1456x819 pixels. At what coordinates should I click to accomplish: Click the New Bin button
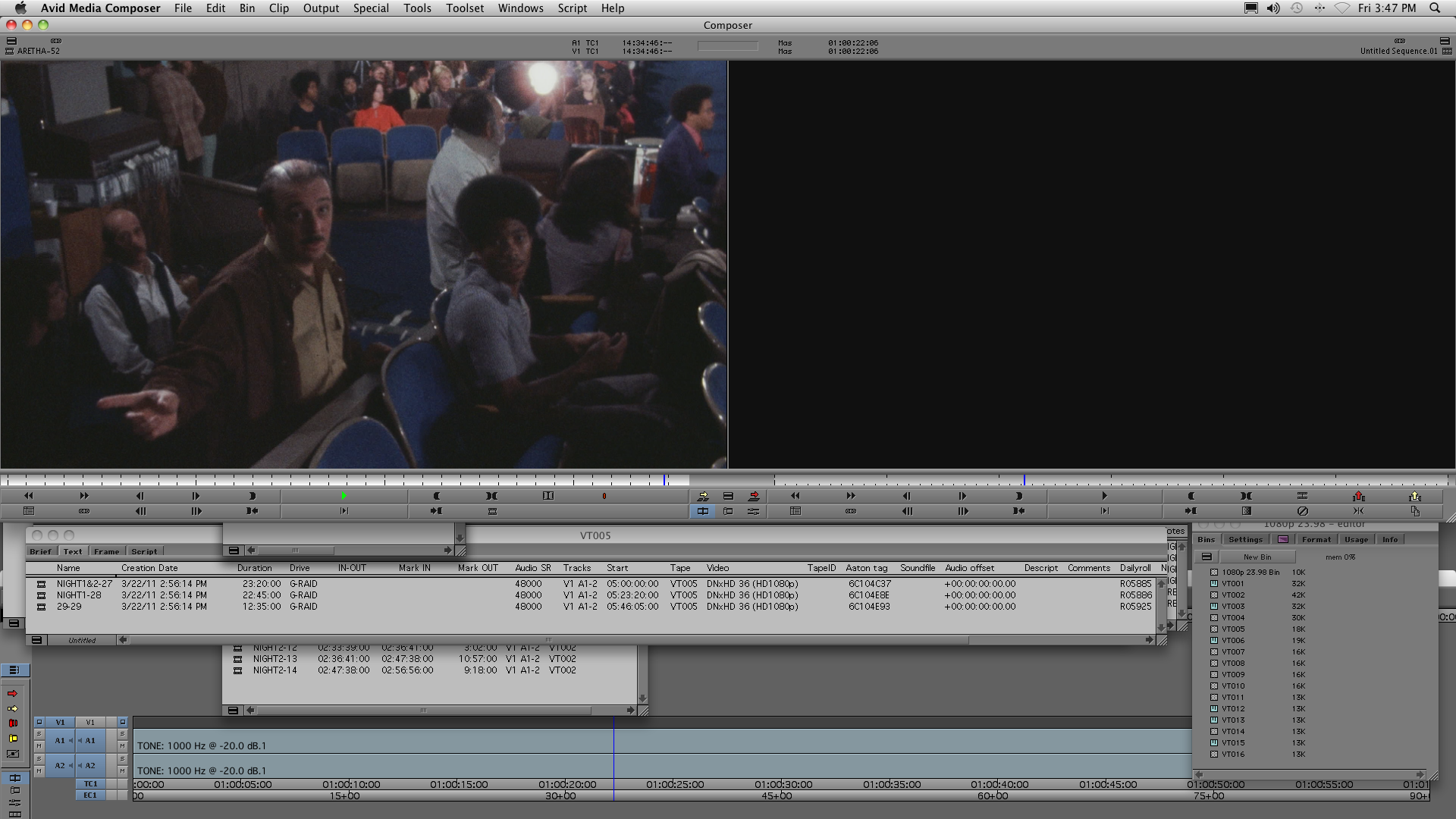tap(1257, 557)
